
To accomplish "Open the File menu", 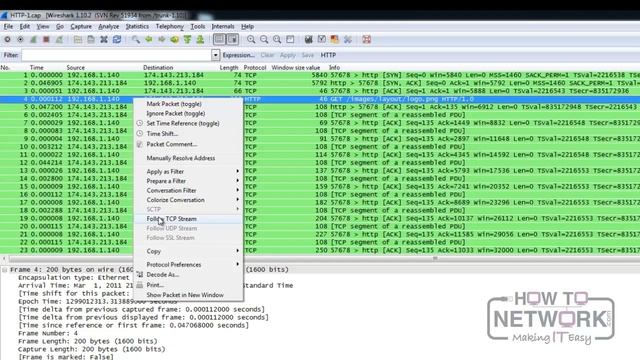I will tap(8, 27).
